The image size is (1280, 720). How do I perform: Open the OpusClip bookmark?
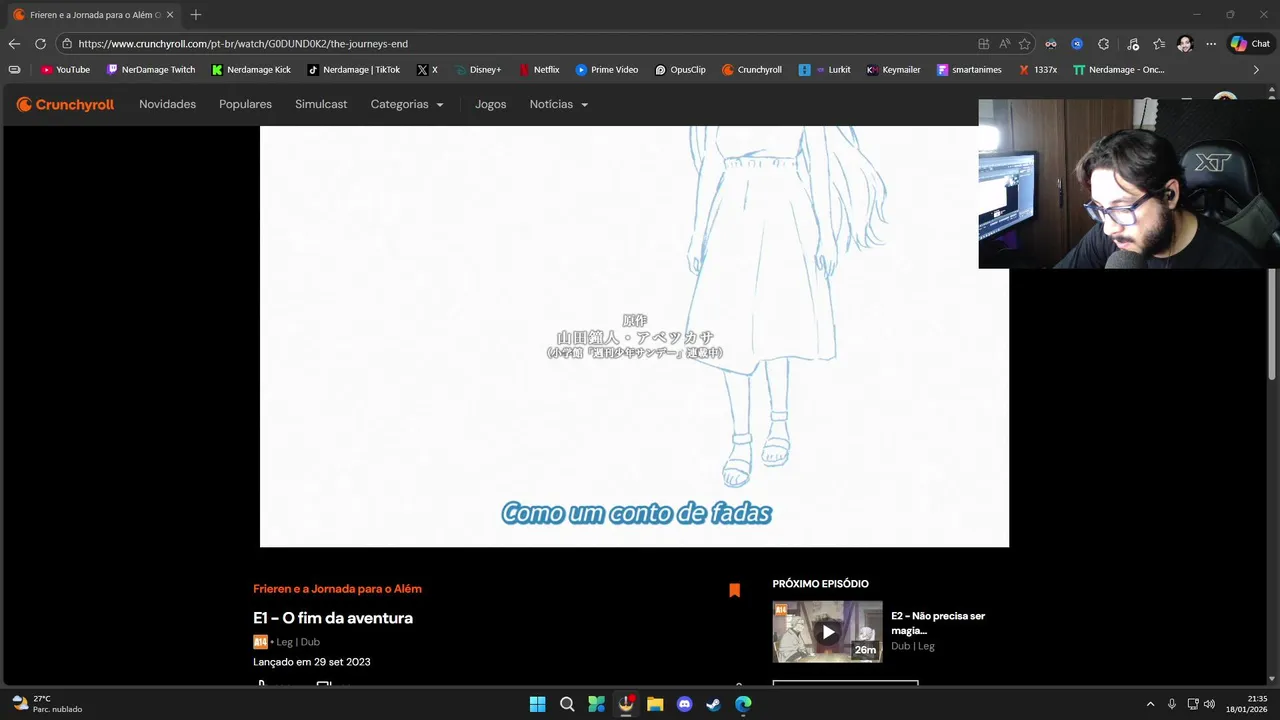click(681, 70)
